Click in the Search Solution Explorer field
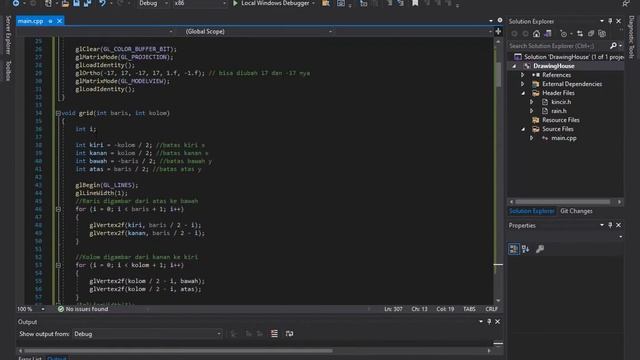 coord(558,46)
